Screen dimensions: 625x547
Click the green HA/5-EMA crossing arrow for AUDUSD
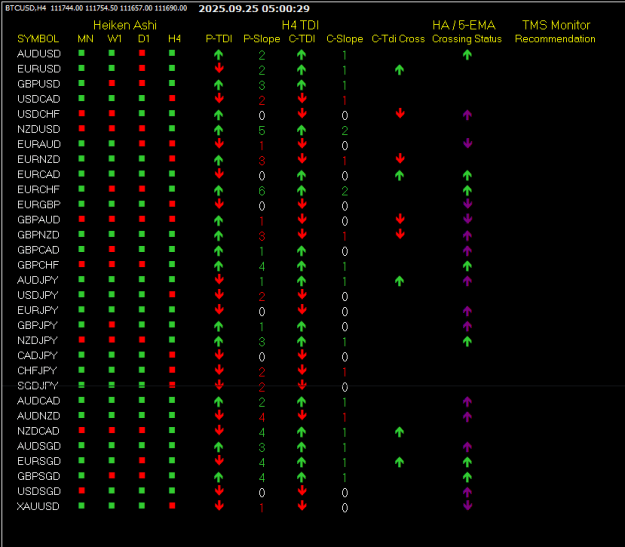pos(467,55)
